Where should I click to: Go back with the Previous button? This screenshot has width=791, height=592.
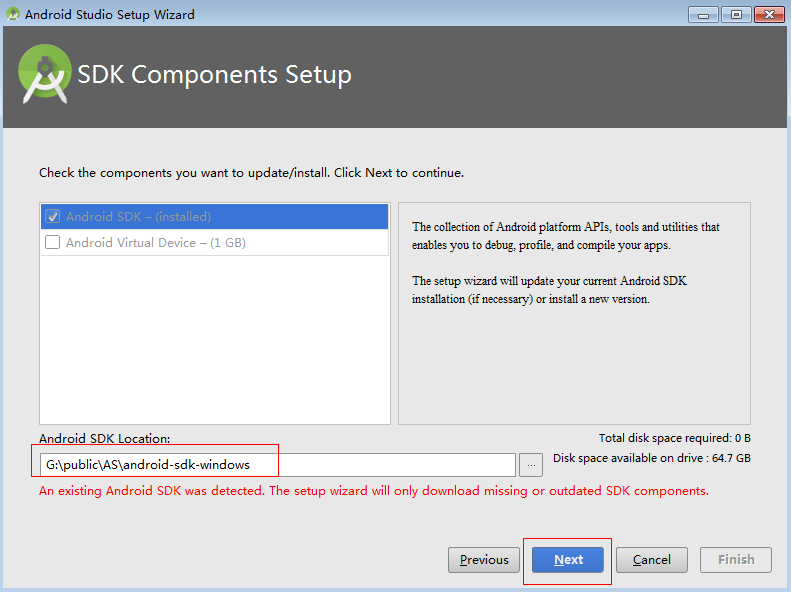pyautogui.click(x=484, y=560)
